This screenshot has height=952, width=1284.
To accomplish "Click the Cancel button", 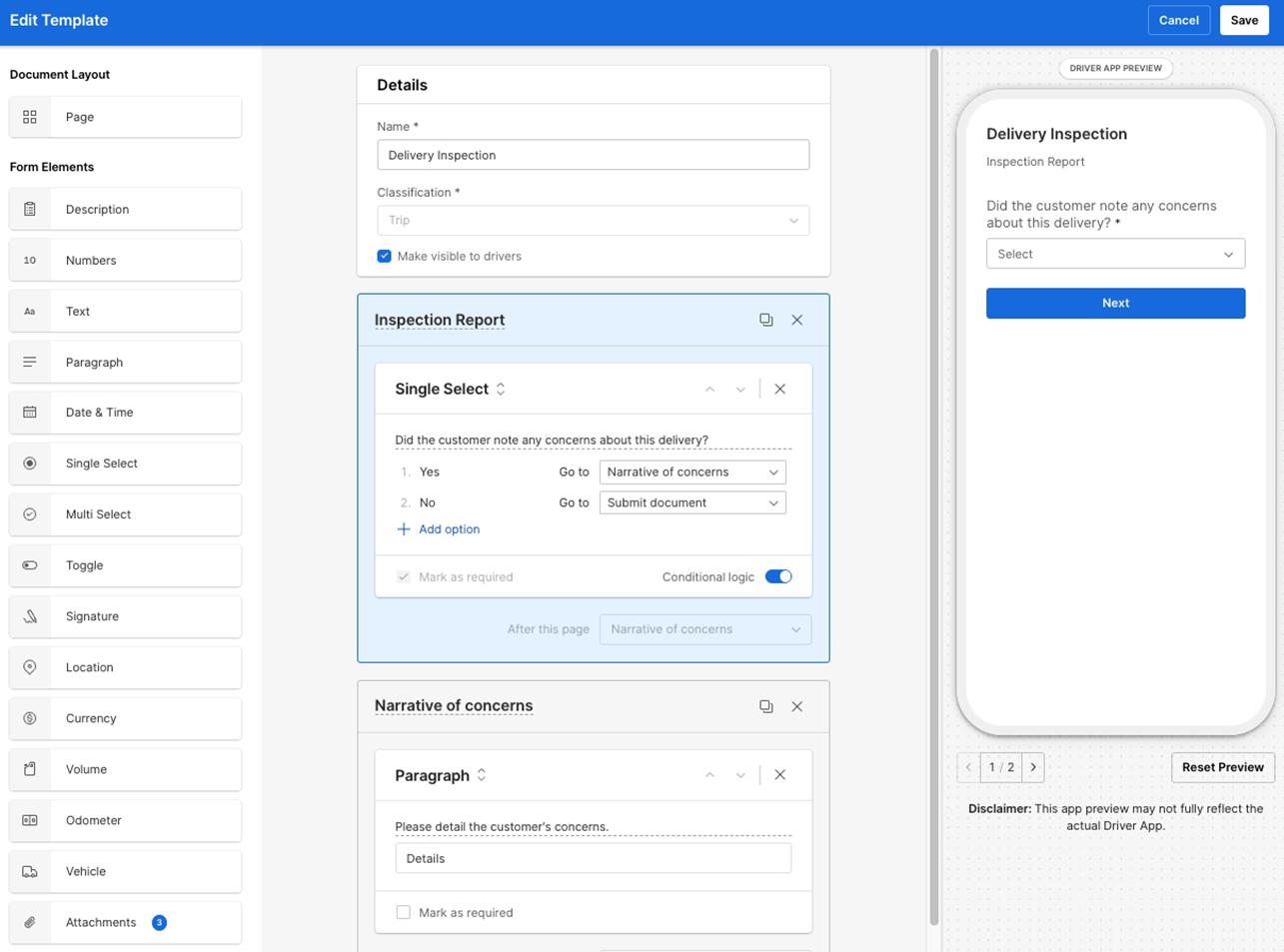I will 1179,20.
